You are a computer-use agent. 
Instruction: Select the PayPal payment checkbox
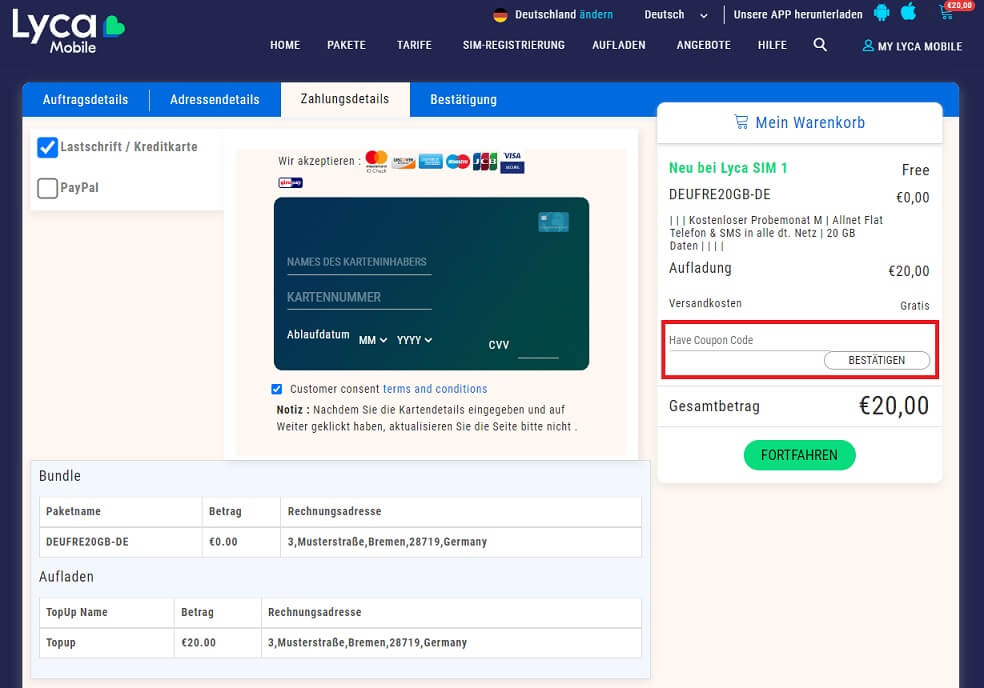click(47, 188)
